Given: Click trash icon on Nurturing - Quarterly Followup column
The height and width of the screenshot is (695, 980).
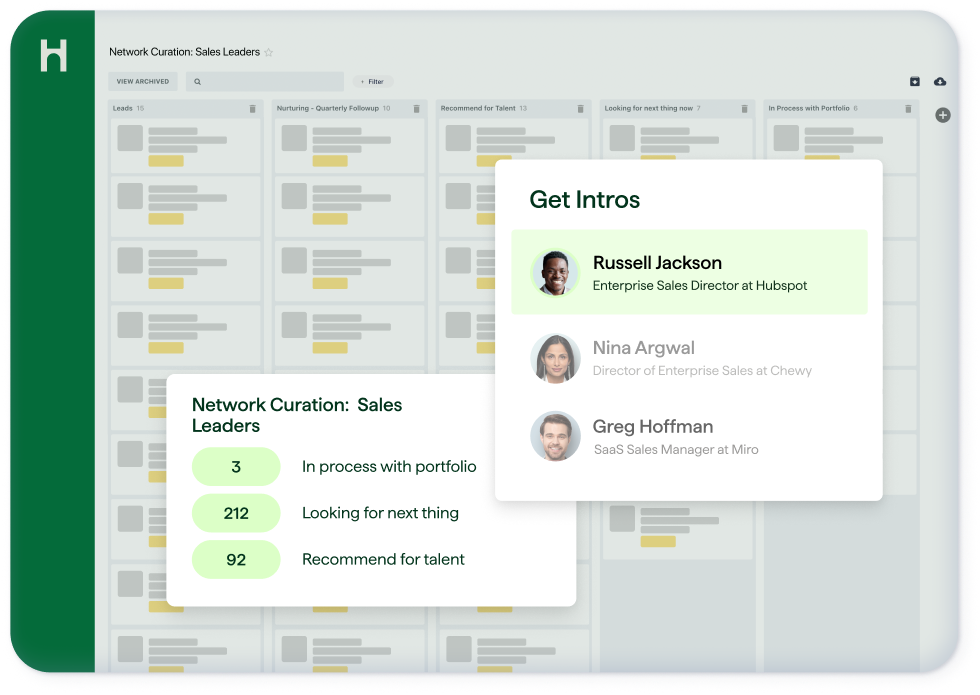Looking at the screenshot, I should (416, 109).
